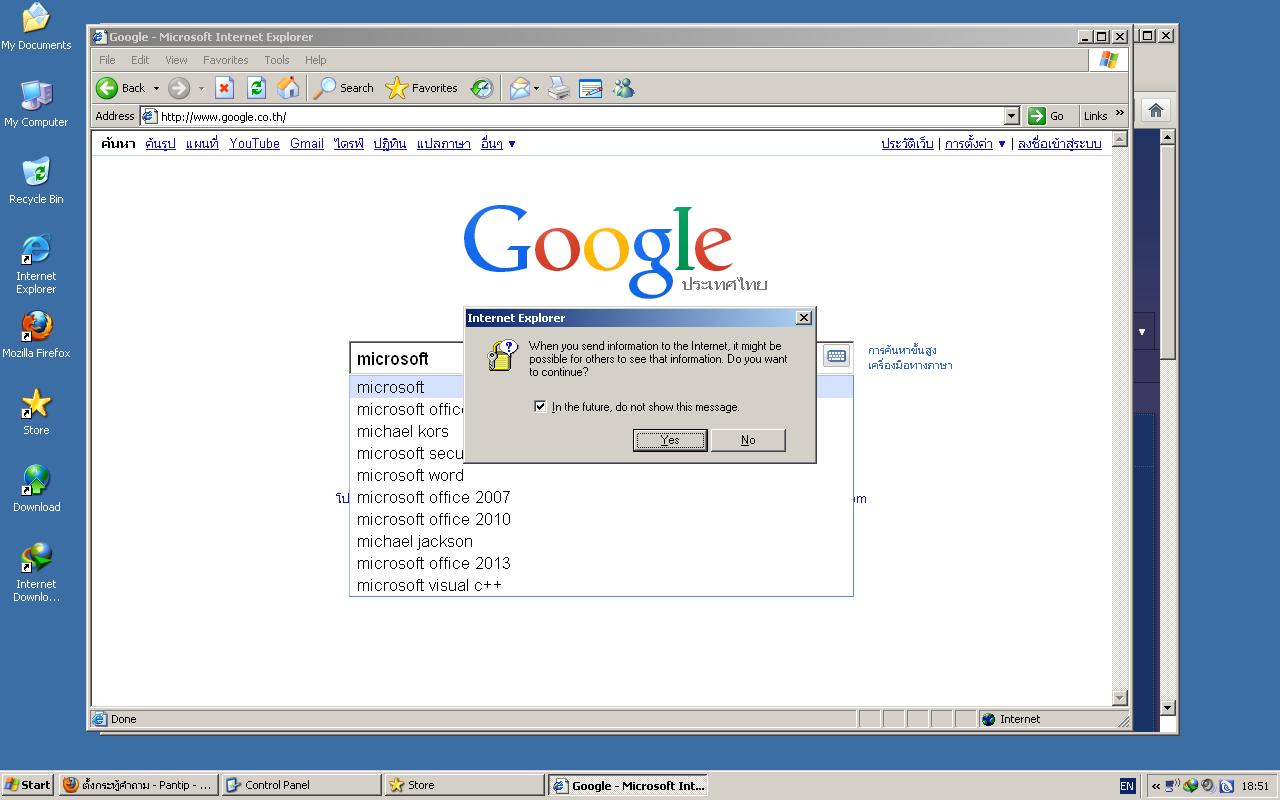Screen dimensions: 1280x800
Task: Expand the Links toolbar chevron
Action: pyautogui.click(x=1119, y=114)
